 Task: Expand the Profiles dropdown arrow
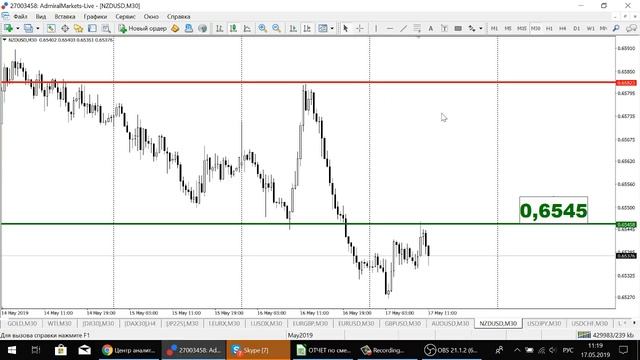click(38, 28)
